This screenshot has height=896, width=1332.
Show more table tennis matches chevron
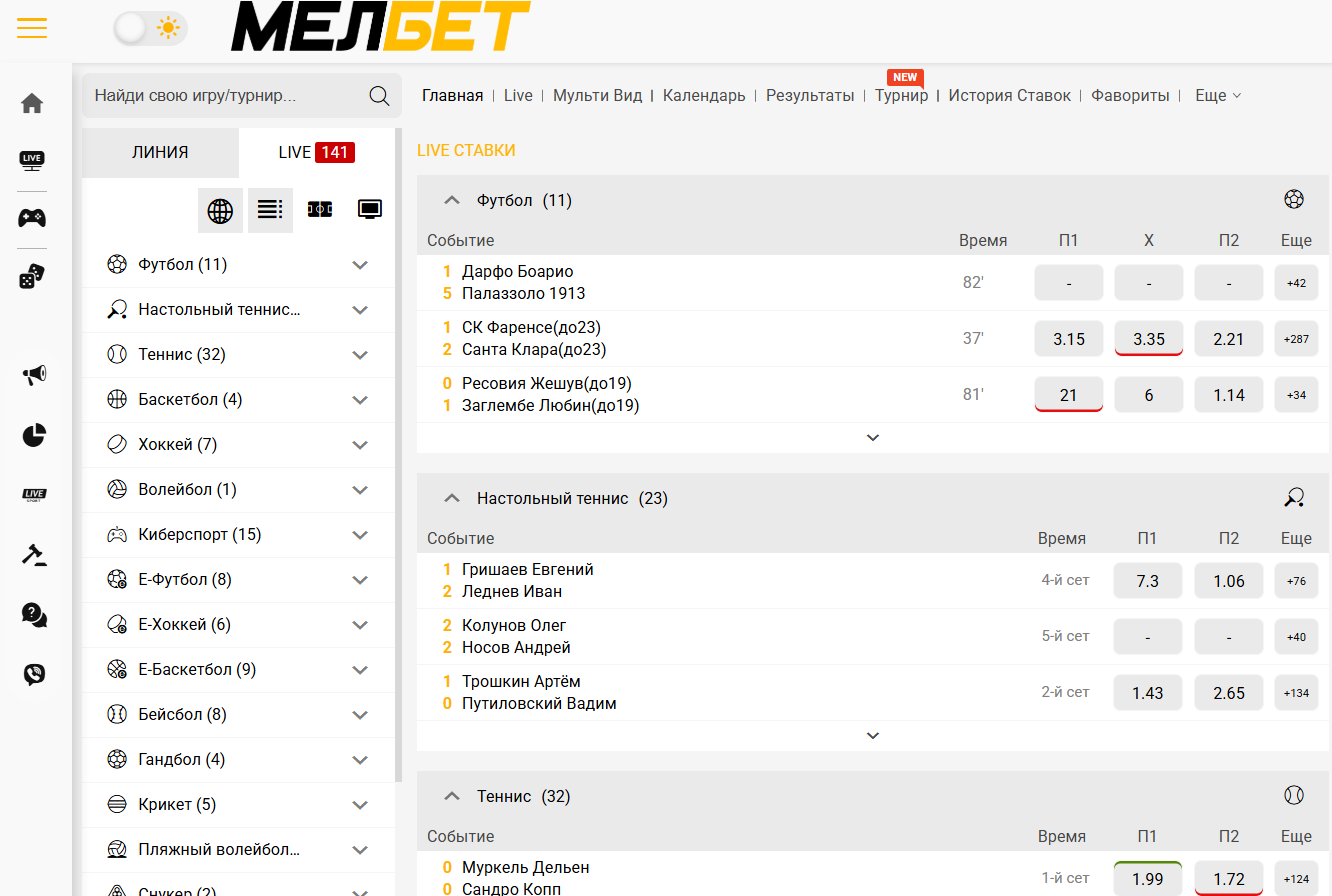click(873, 736)
